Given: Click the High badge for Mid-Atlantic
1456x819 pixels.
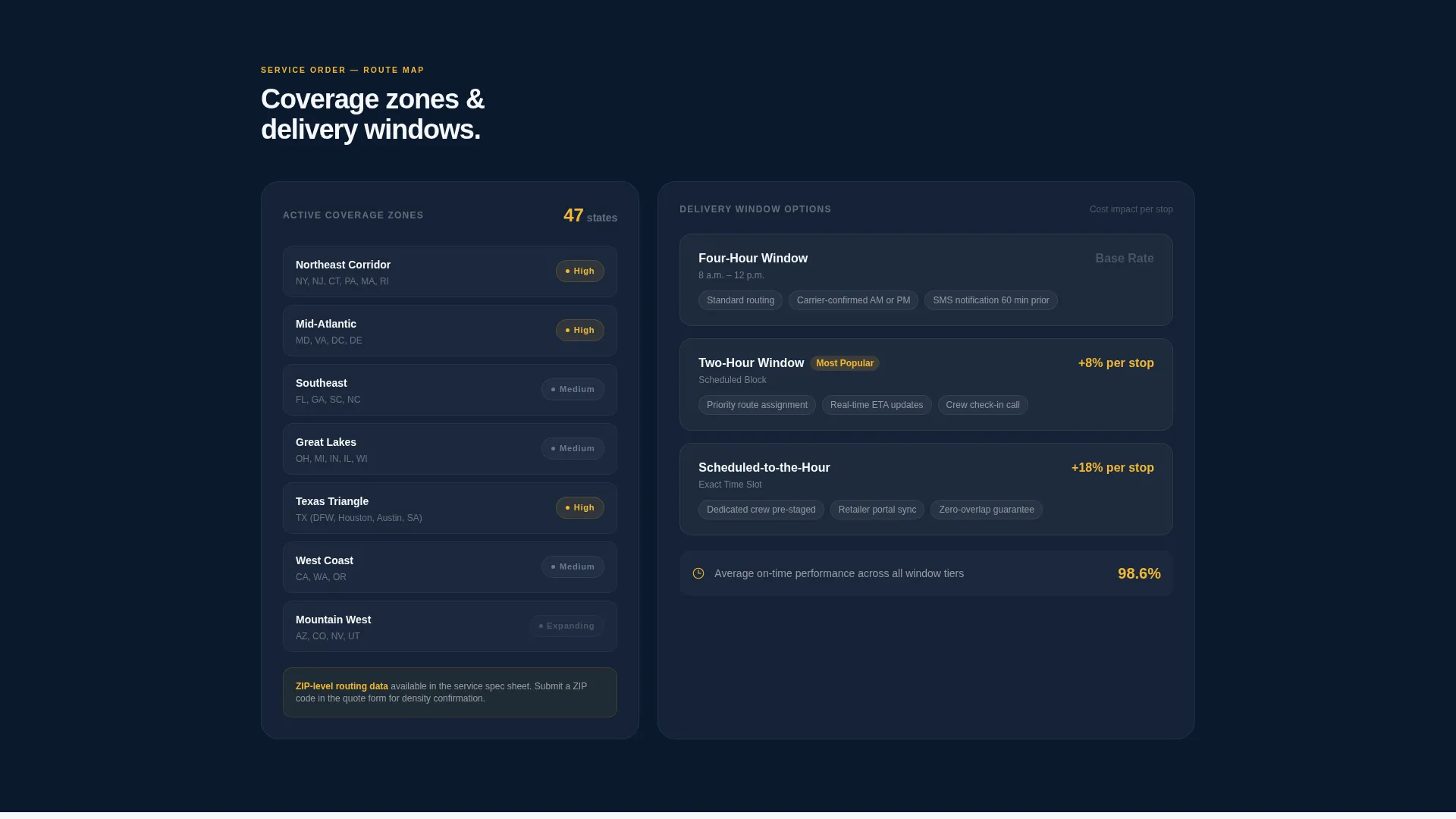Looking at the screenshot, I should point(580,331).
